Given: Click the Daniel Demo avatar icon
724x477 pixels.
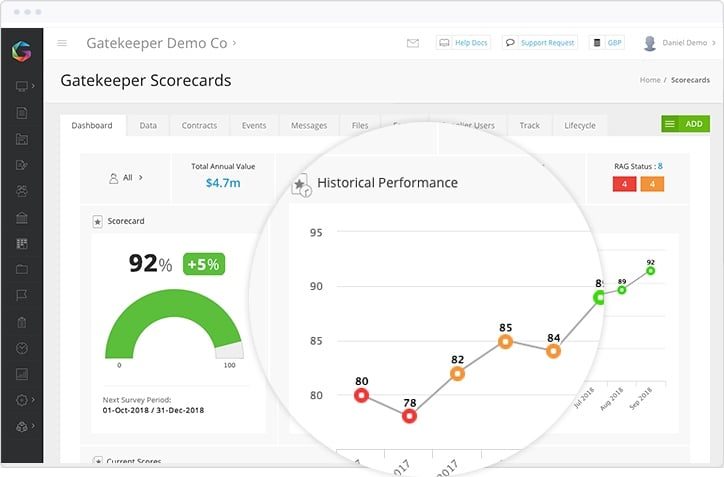Looking at the screenshot, I should (x=650, y=43).
